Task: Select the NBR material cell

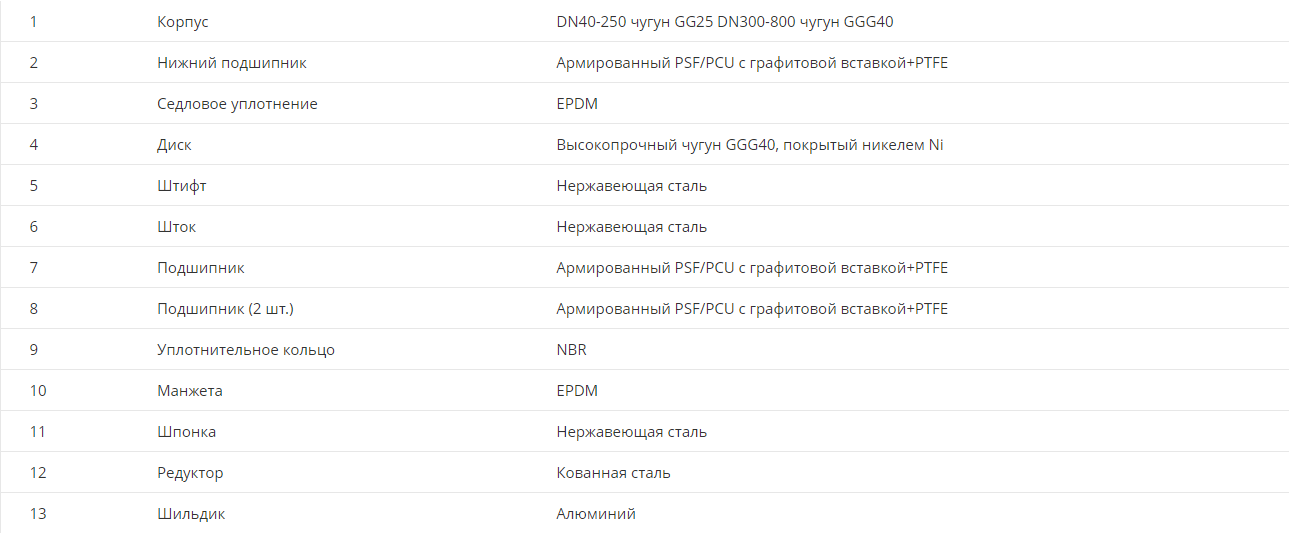Action: click(x=572, y=350)
